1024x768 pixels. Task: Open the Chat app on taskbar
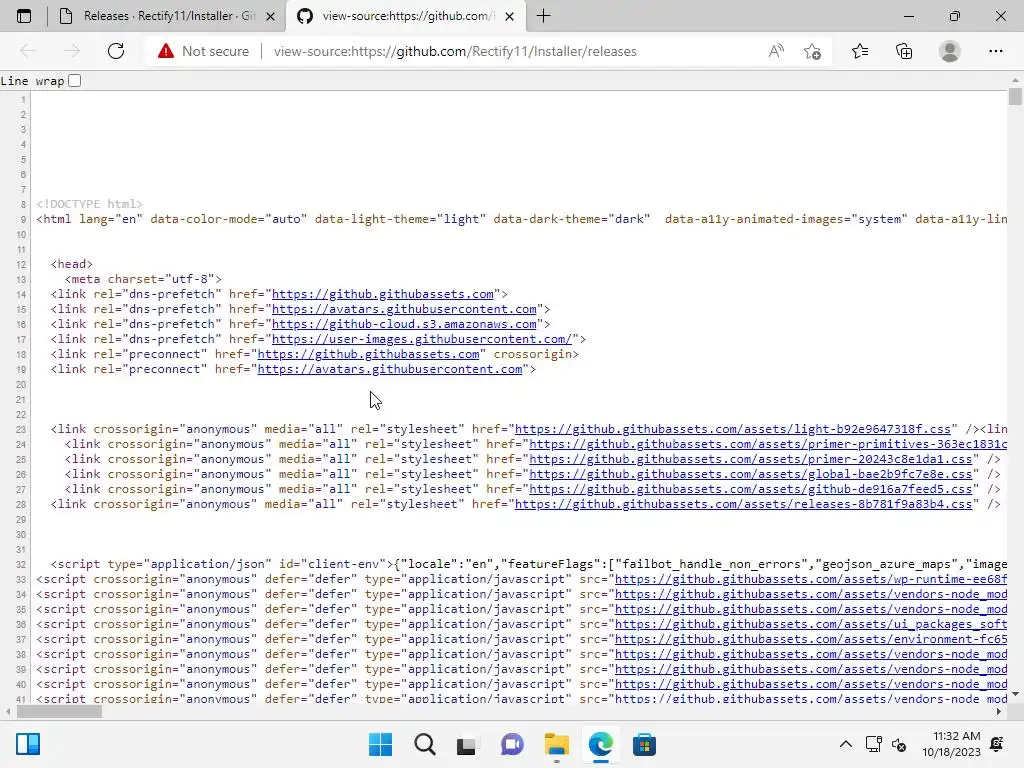pos(512,744)
